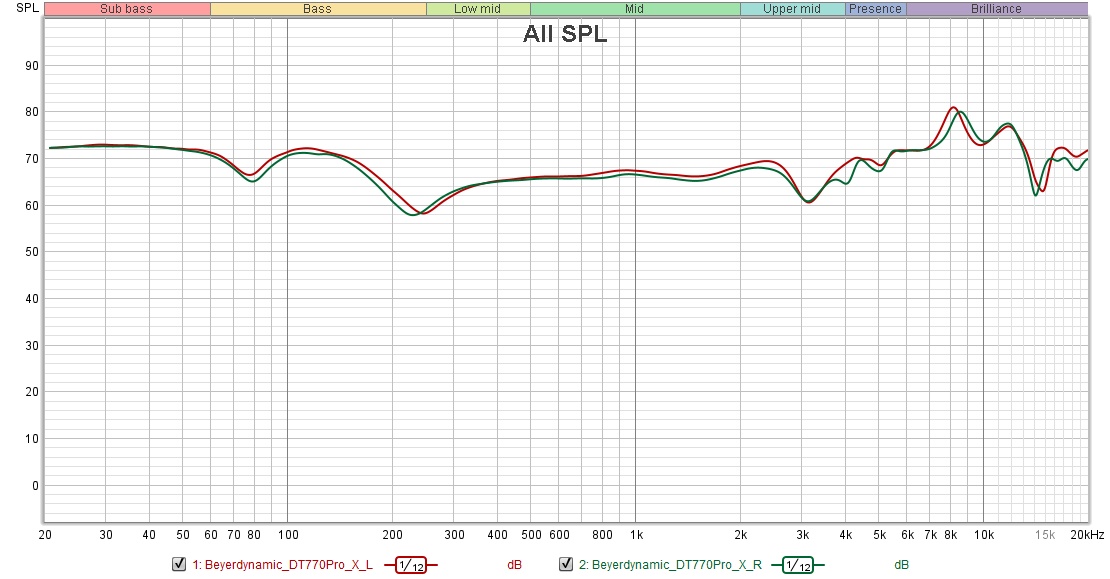Click the red dB readout for left trace
The width and height of the screenshot is (1110, 579).
pos(515,565)
